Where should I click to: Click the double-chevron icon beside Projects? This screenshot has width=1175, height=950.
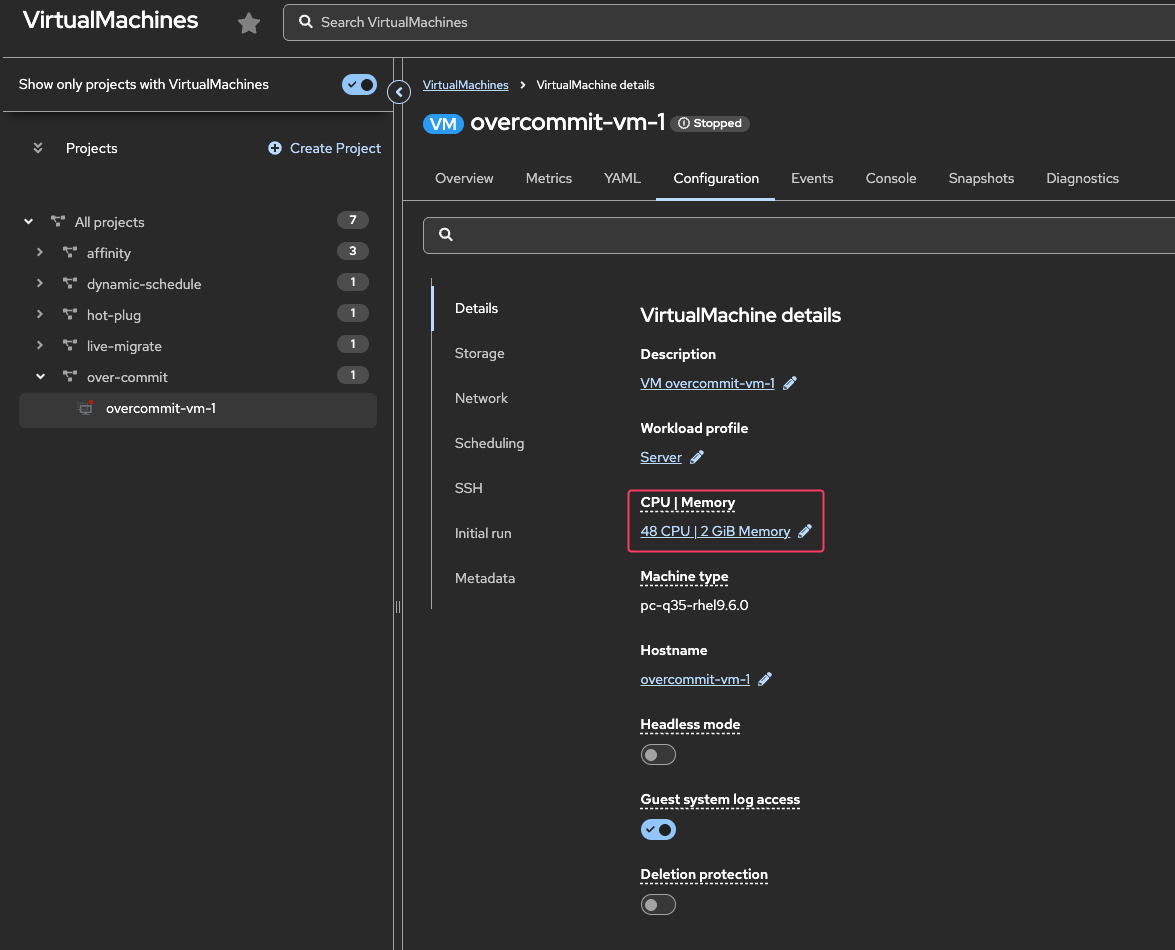[x=38, y=148]
